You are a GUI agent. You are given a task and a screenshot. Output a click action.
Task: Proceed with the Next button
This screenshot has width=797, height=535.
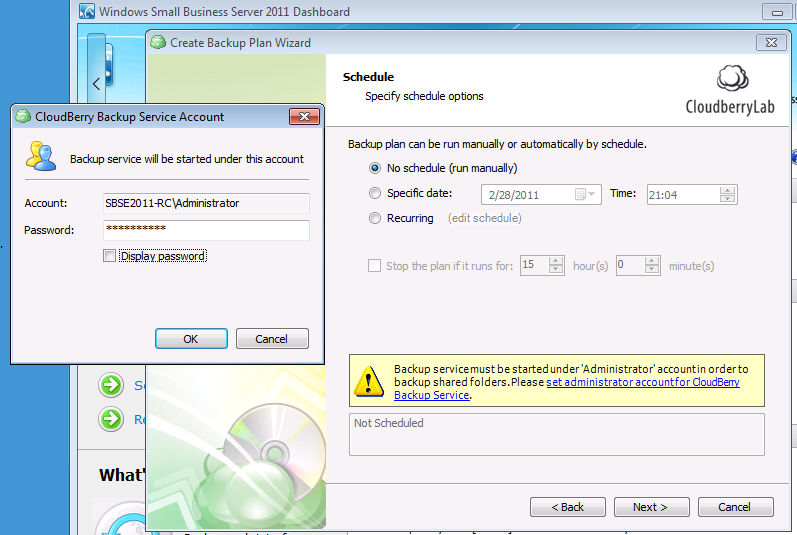652,507
